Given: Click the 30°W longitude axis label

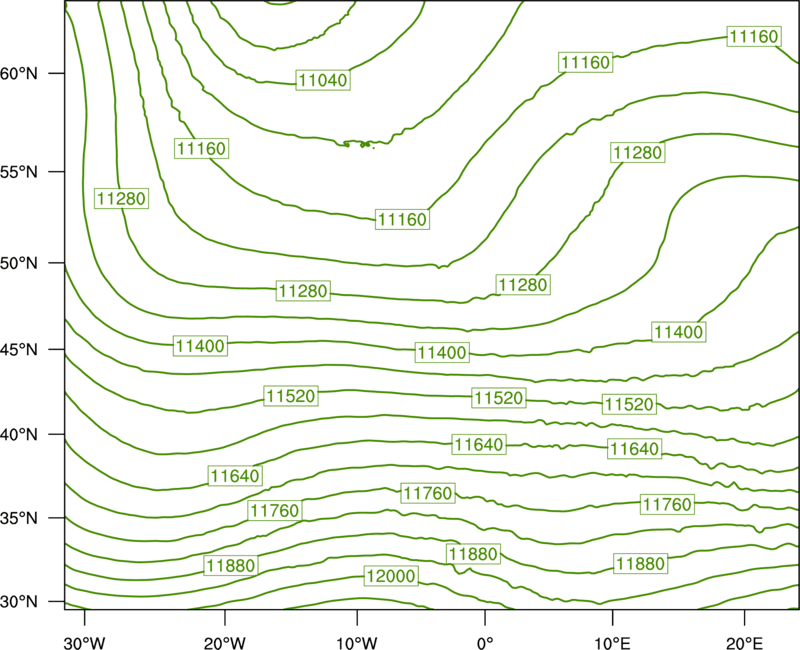Looking at the screenshot, I should click(x=84, y=643).
